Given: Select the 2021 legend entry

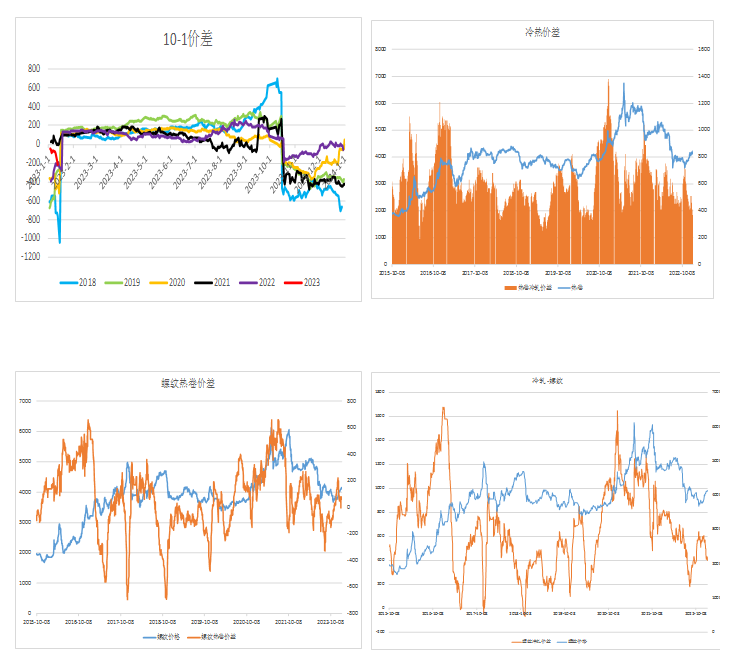Looking at the screenshot, I should (212, 282).
